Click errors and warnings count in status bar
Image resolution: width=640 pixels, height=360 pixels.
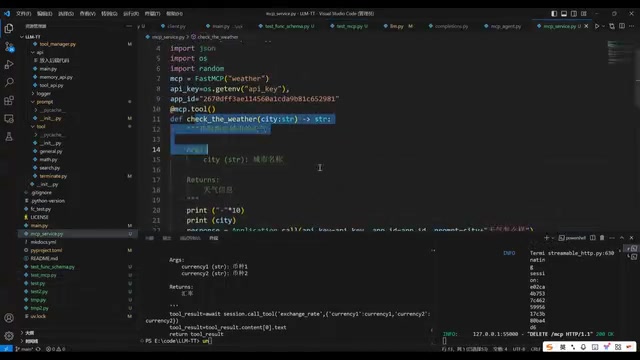[x=56, y=349]
